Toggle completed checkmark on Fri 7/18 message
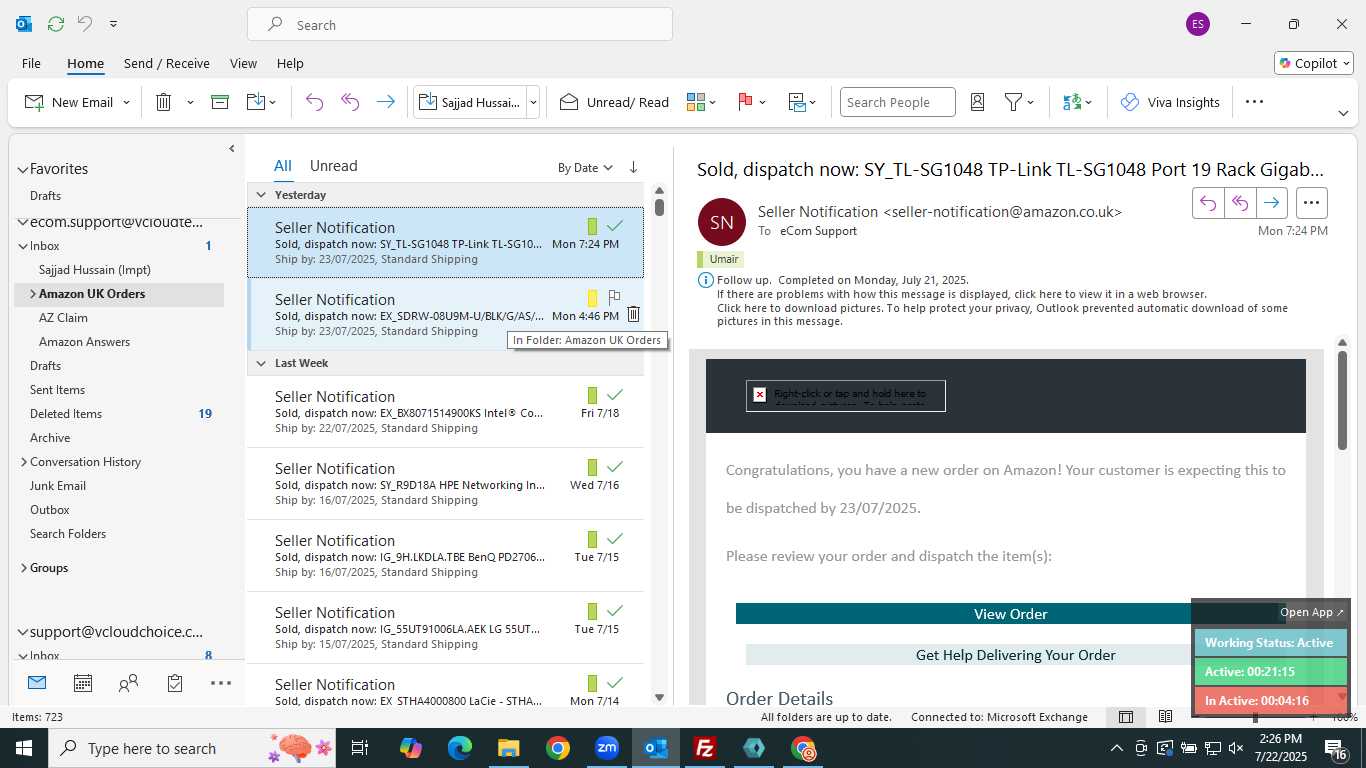 [615, 394]
